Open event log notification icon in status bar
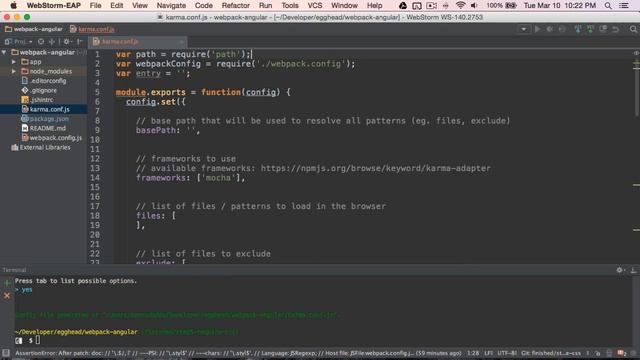The width and height of the screenshot is (640, 360). 622,353
